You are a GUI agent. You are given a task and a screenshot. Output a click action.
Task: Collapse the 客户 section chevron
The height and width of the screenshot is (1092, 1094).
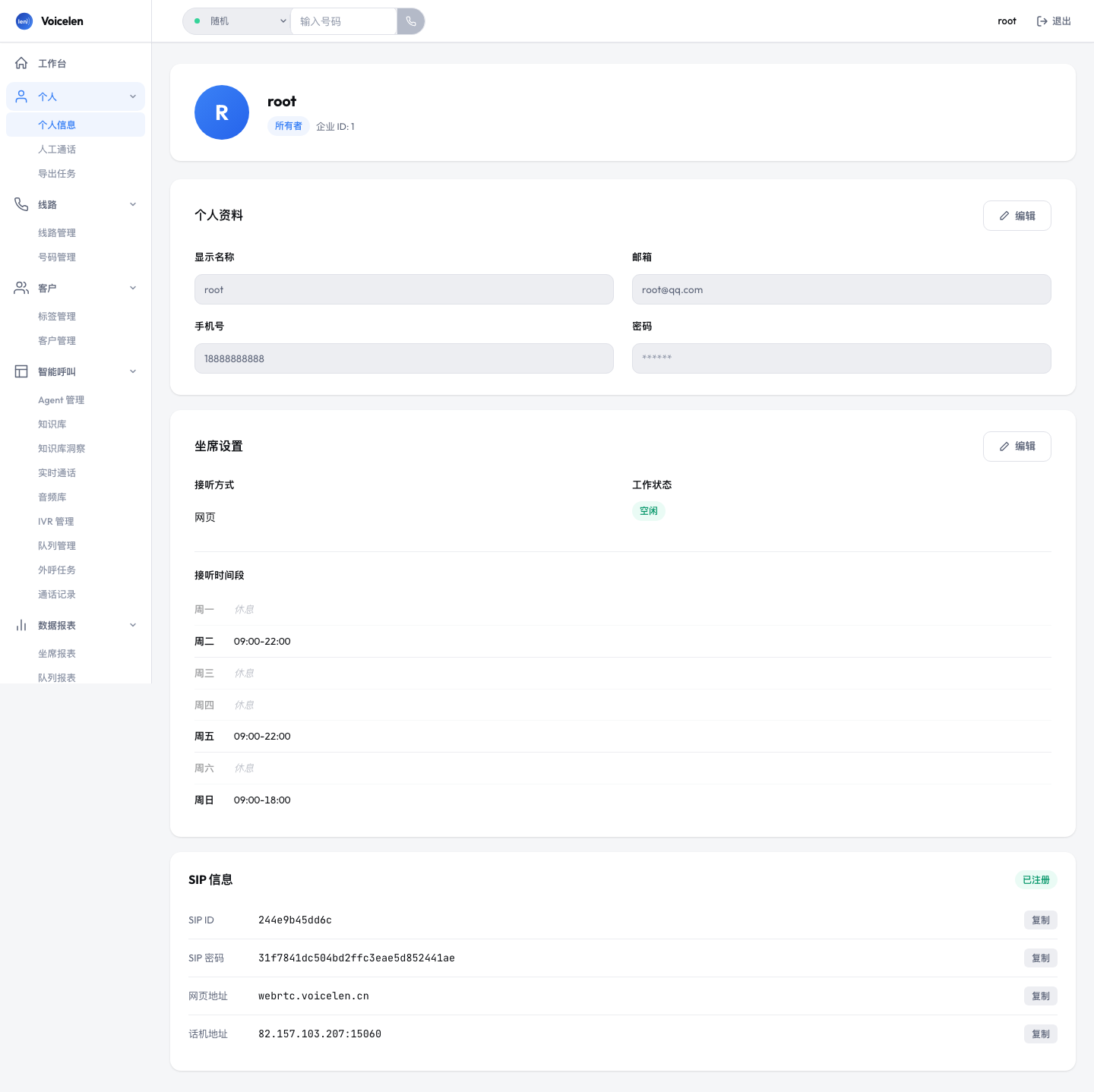[133, 288]
